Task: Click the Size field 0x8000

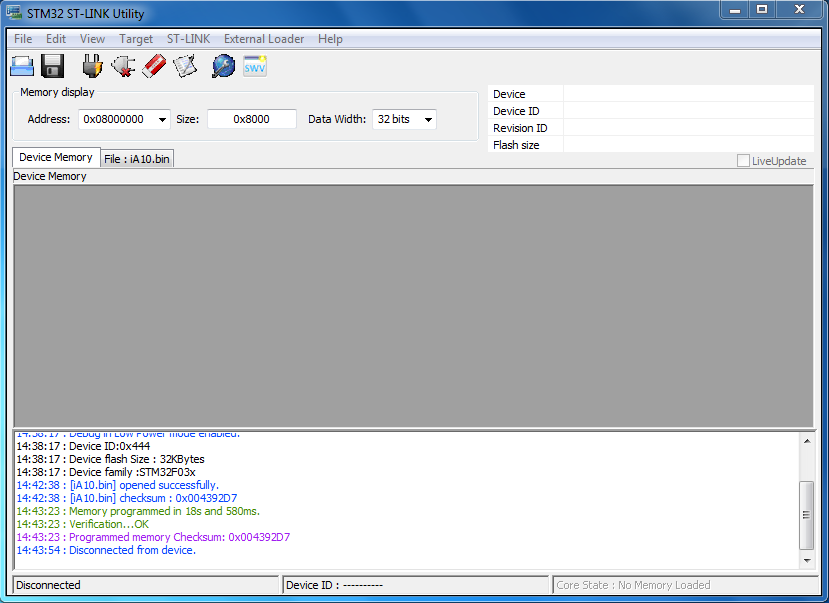Action: (252, 119)
